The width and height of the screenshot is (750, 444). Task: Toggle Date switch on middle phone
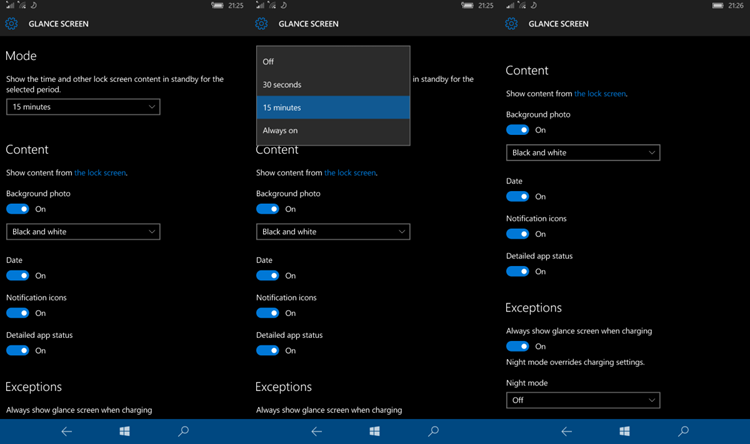point(268,276)
